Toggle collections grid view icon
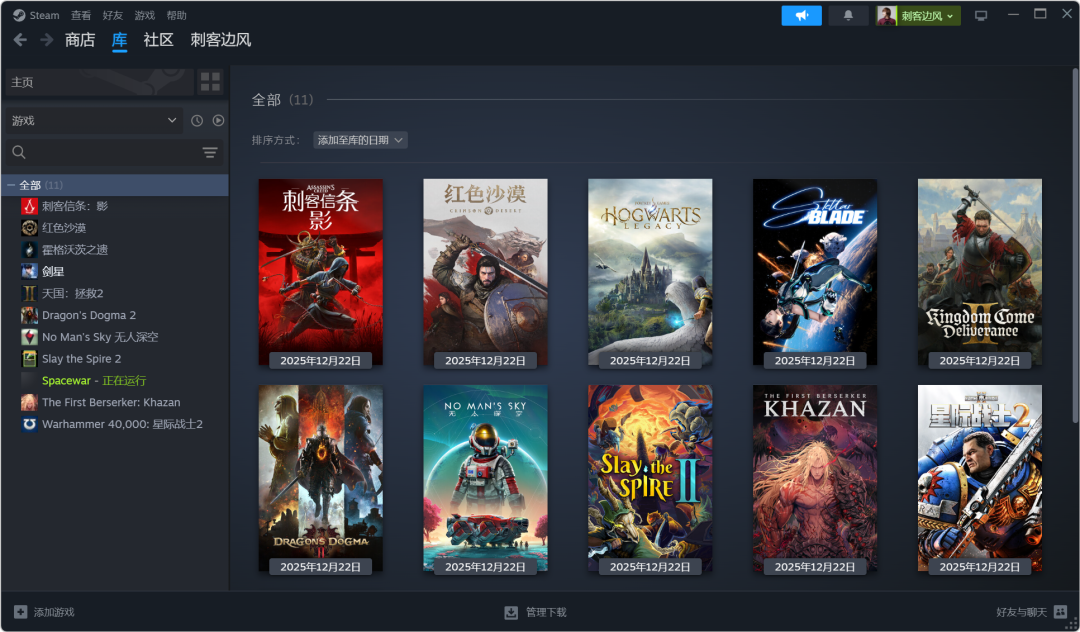 [210, 82]
